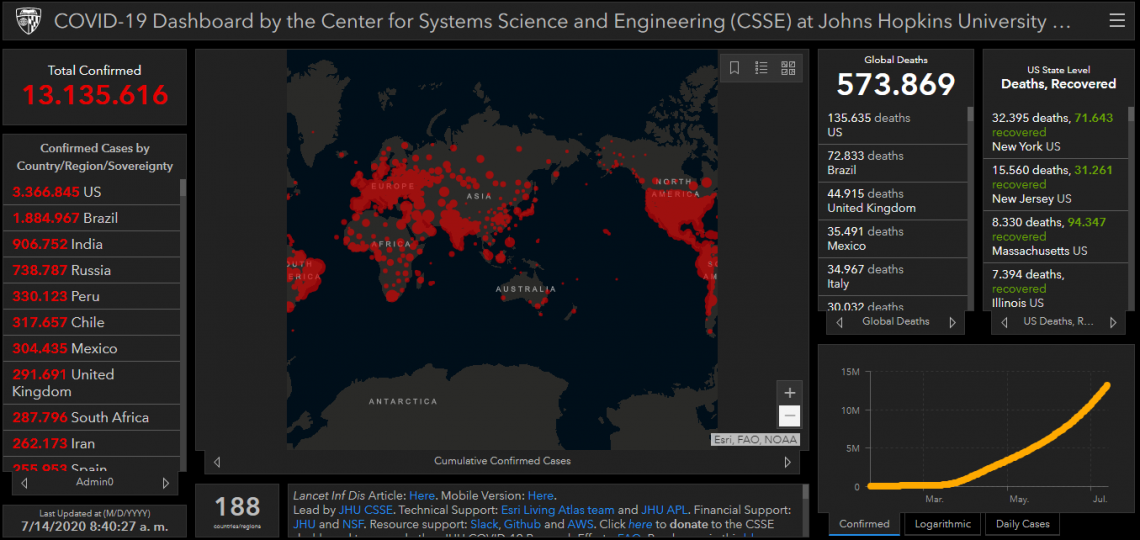Image resolution: width=1140 pixels, height=540 pixels.
Task: Select '34.967 deaths Italy' entry
Action: (894, 276)
